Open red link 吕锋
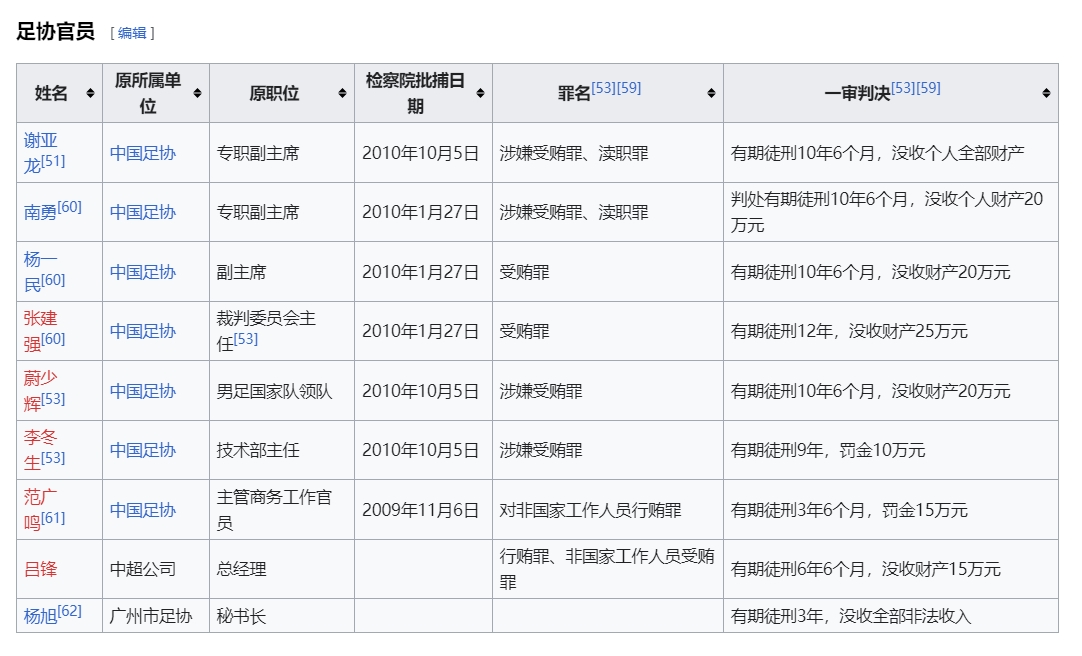Viewport: 1082px width, 656px height. pyautogui.click(x=40, y=569)
